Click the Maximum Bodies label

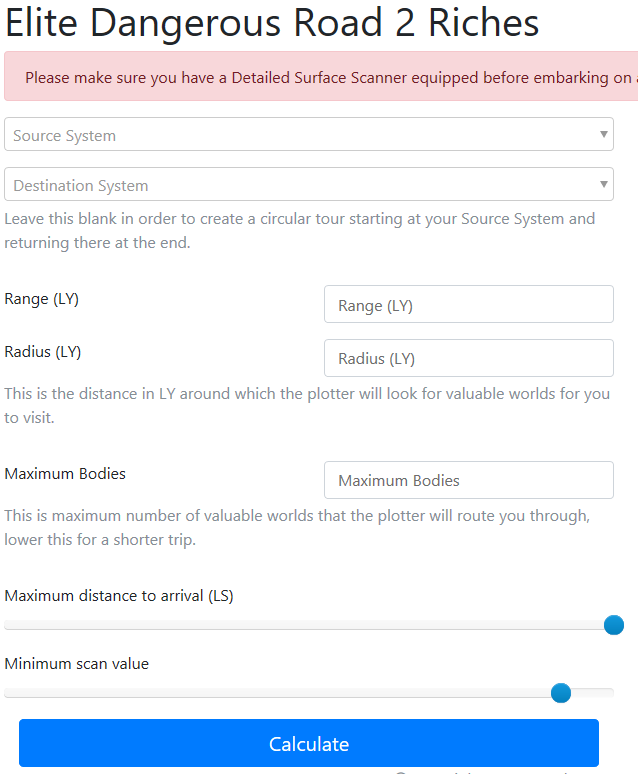click(65, 473)
